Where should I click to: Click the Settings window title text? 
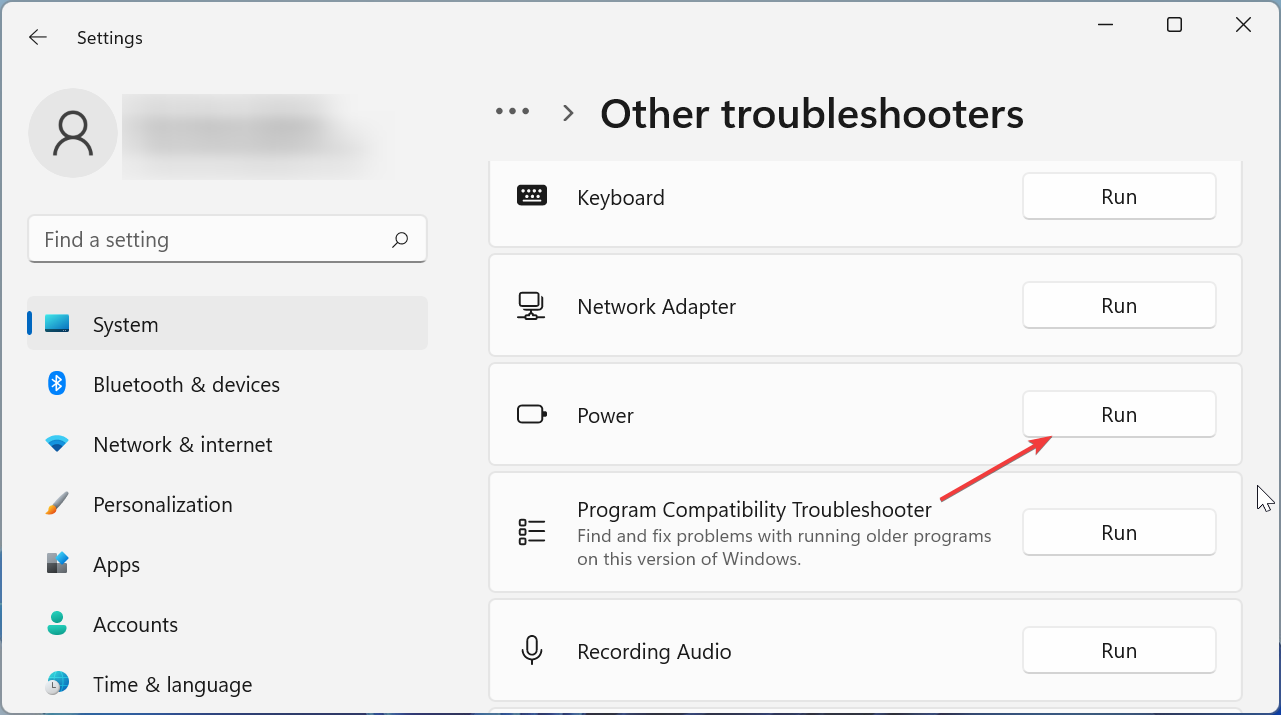(110, 38)
